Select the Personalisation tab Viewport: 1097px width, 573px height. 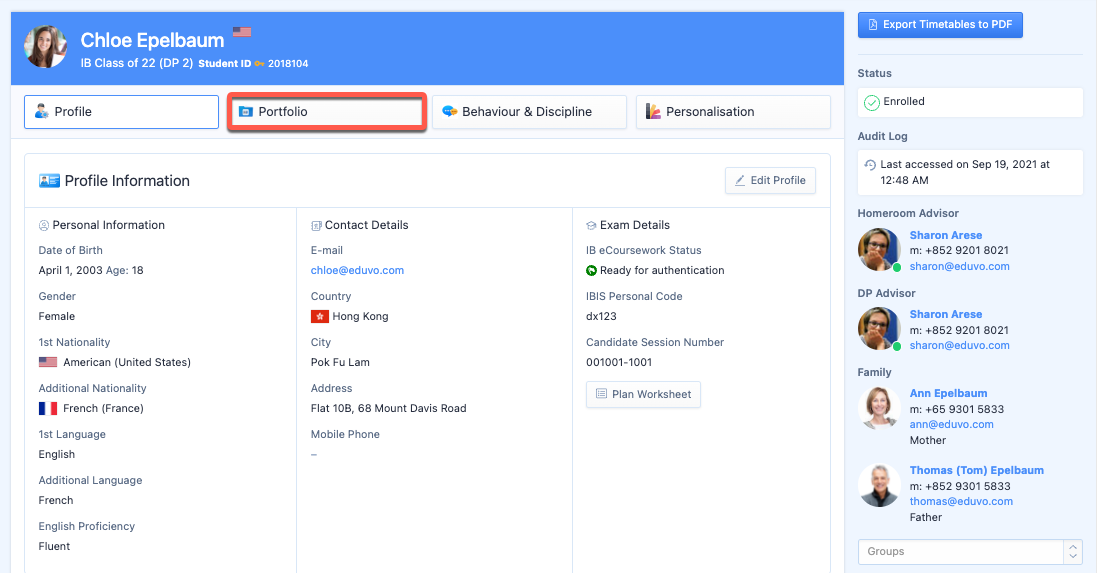coord(732,112)
